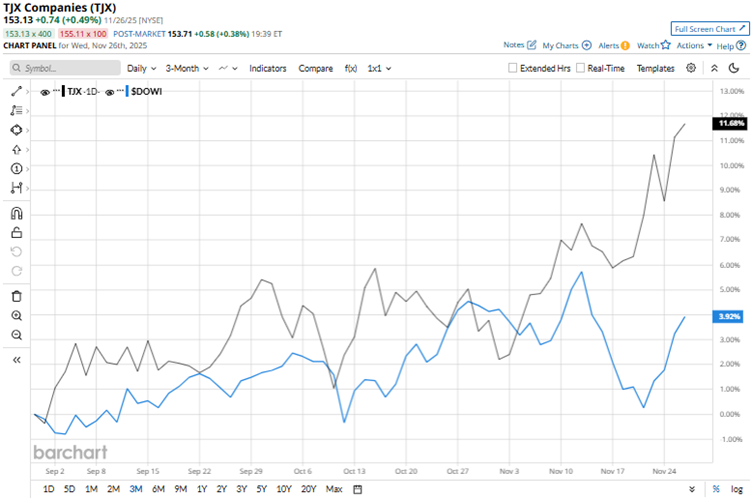Click the $DOWI blue color swatch
The image size is (752, 499).
[127, 91]
